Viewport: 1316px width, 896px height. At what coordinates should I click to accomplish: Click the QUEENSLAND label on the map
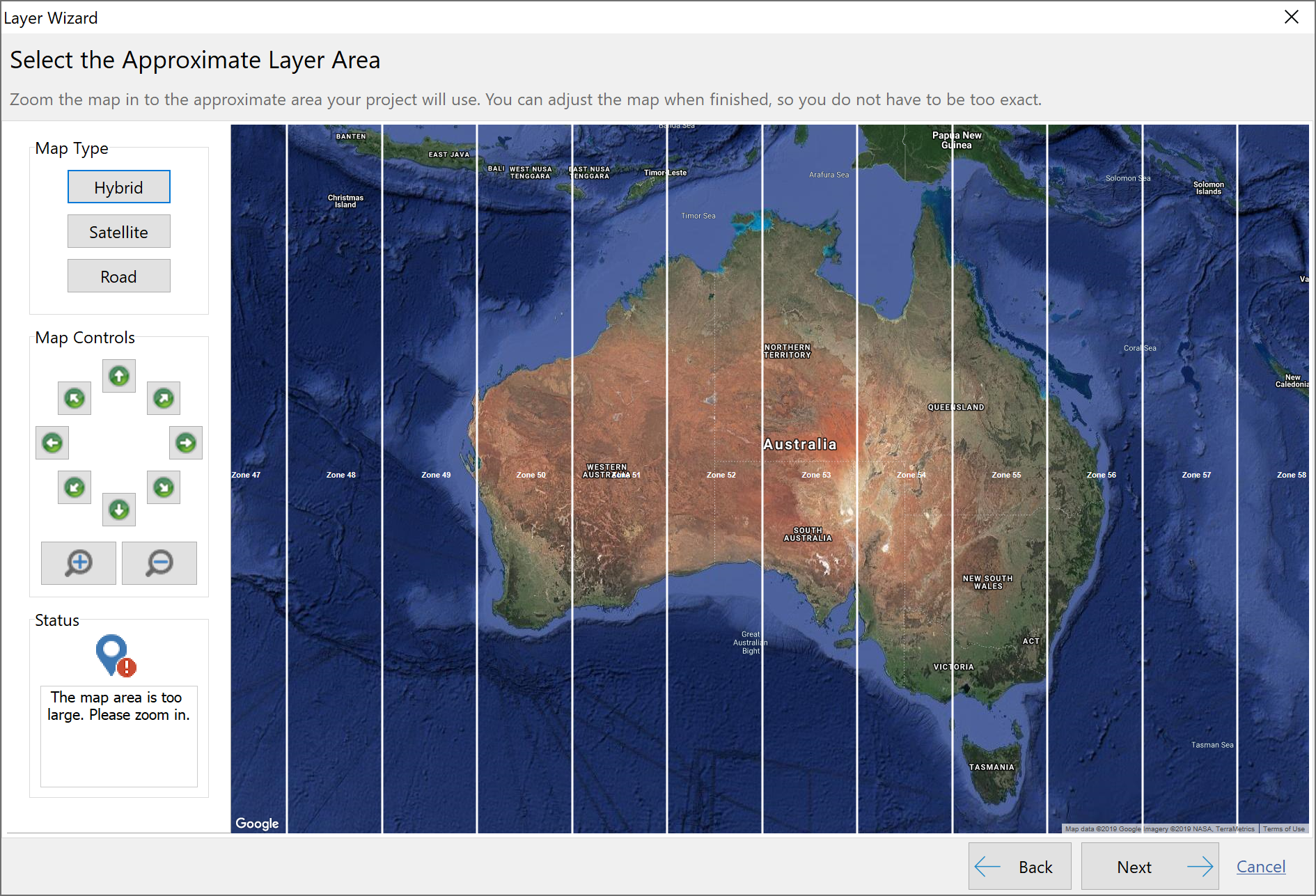pos(956,407)
